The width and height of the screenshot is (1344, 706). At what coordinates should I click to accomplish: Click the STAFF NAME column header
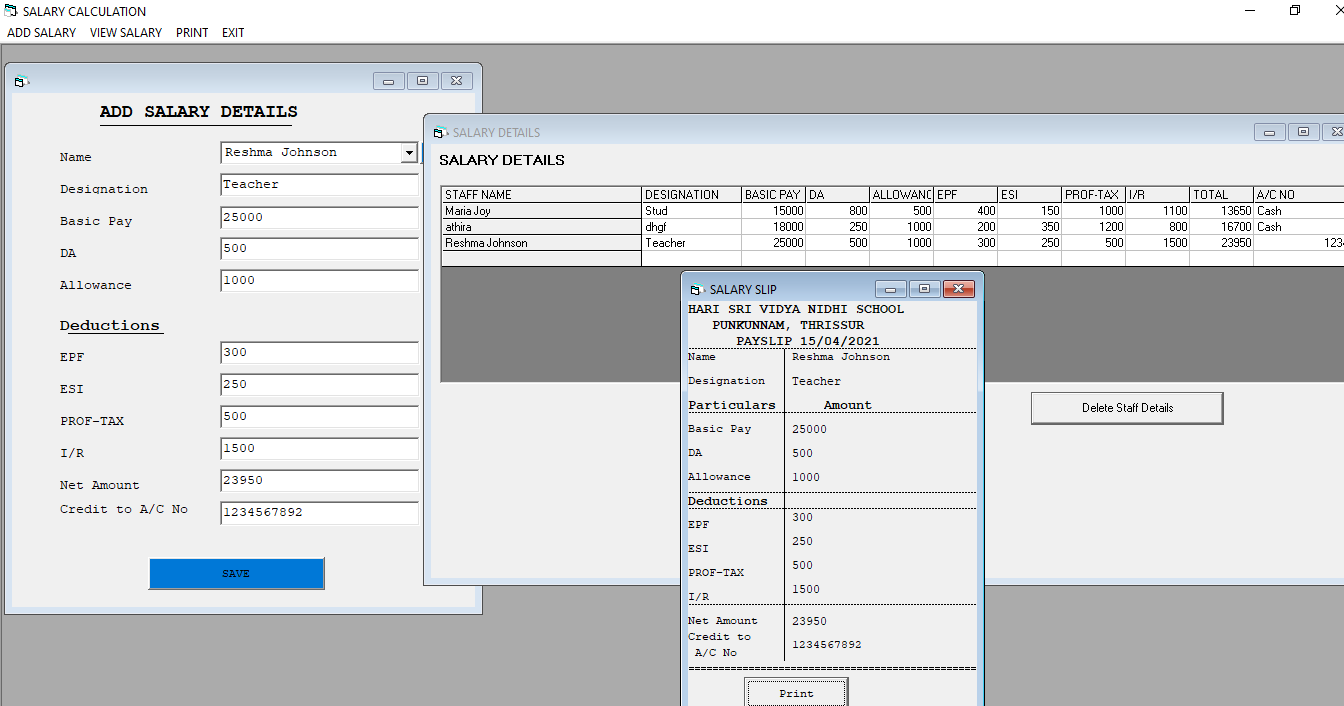(x=540, y=195)
